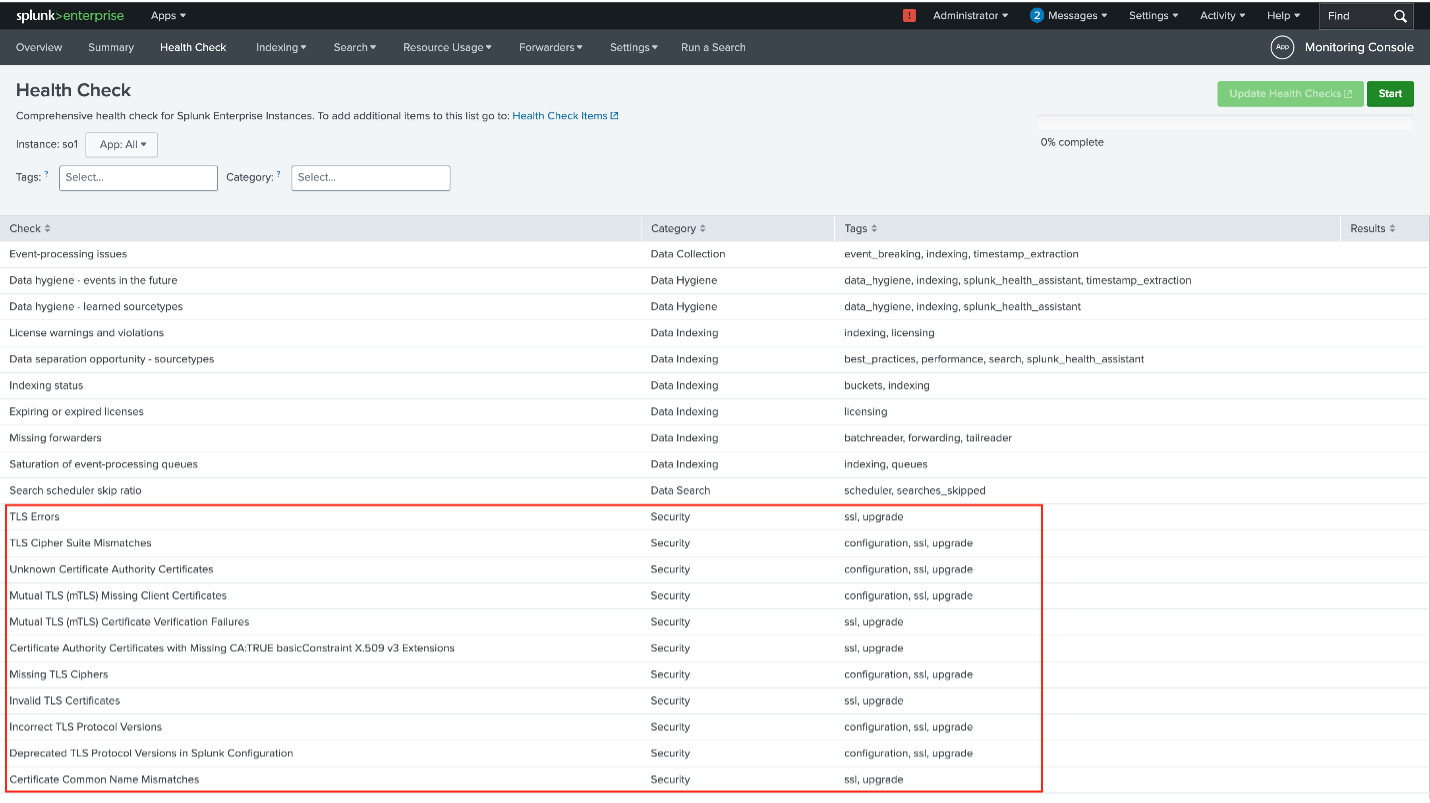Select the Invalid TLS Certificates check
This screenshot has height=803, width=1430.
pyautogui.click(x=715, y=701)
